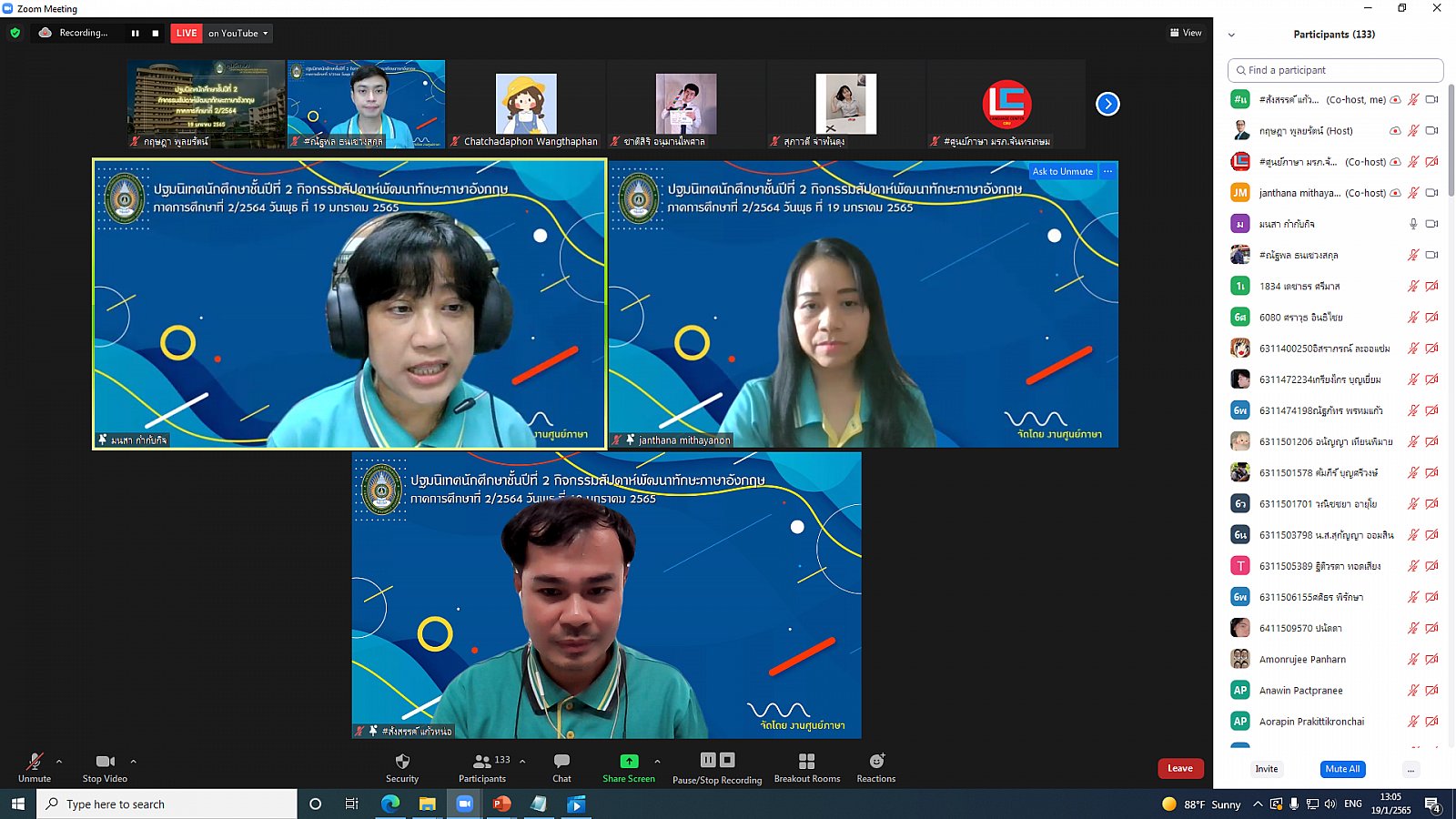Expand the audio options arrow next to Unmute
This screenshot has width=1456, height=819.
[59, 762]
